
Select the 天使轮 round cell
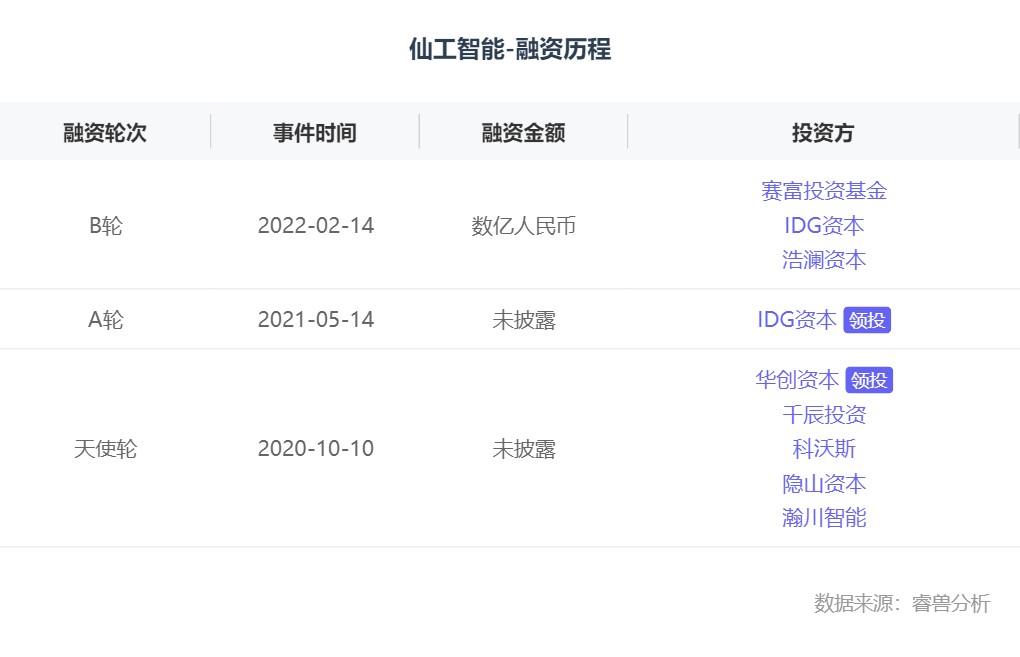point(105,449)
